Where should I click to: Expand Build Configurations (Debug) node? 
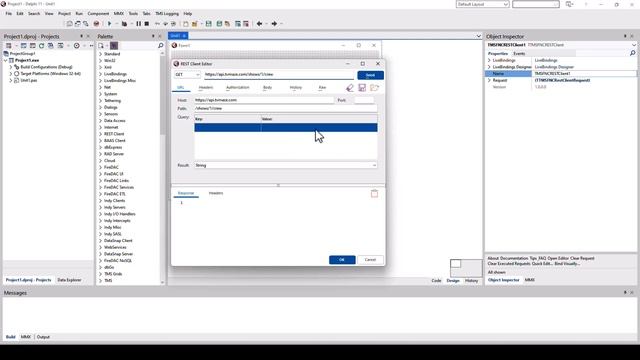11,67
